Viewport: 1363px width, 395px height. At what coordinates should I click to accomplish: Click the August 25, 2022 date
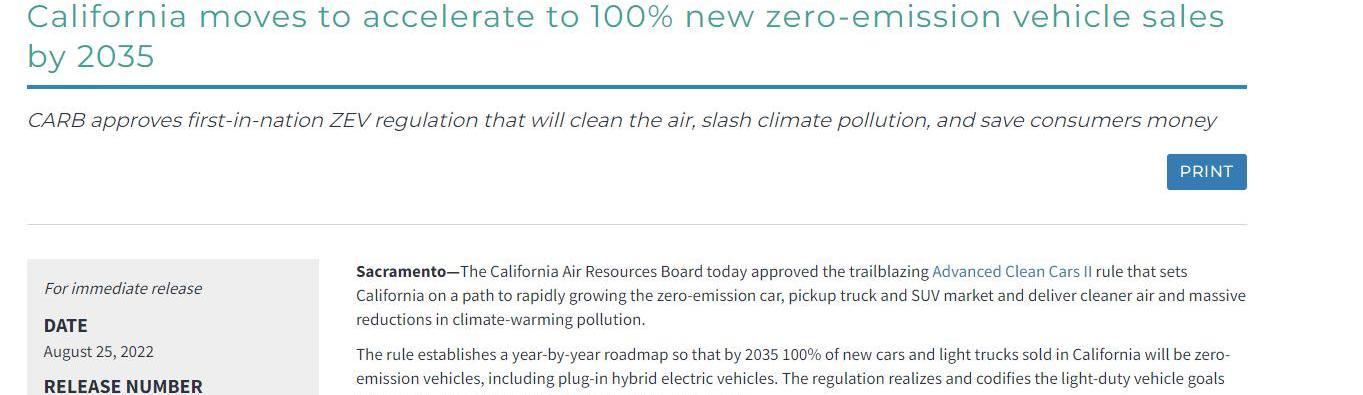[x=99, y=352]
